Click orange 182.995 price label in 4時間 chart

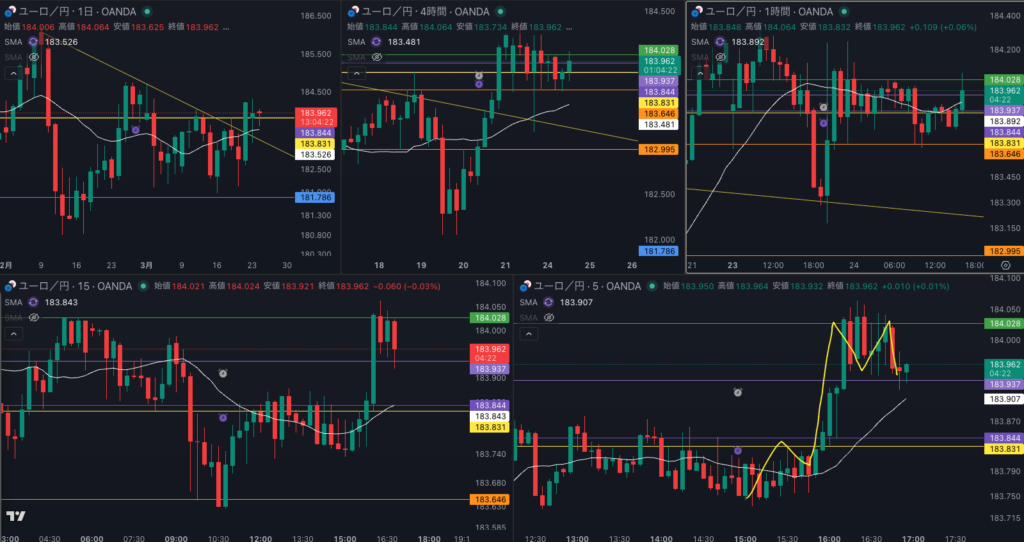(658, 150)
